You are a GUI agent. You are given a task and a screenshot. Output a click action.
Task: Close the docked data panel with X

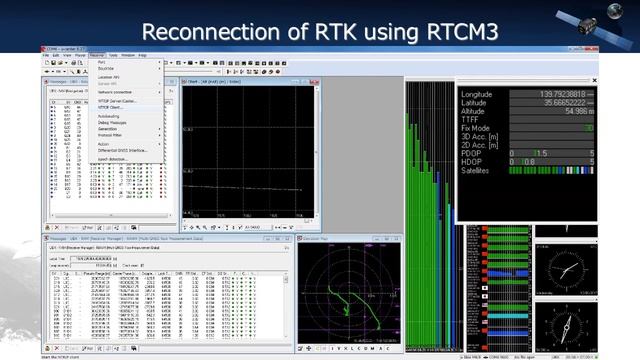coord(594,80)
